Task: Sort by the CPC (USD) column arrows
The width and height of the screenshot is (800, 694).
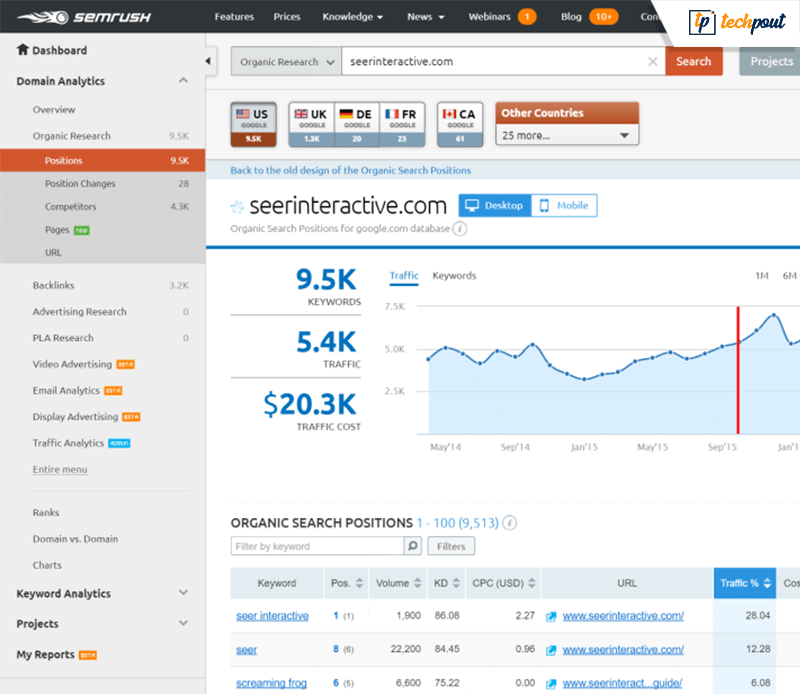Action: click(532, 583)
